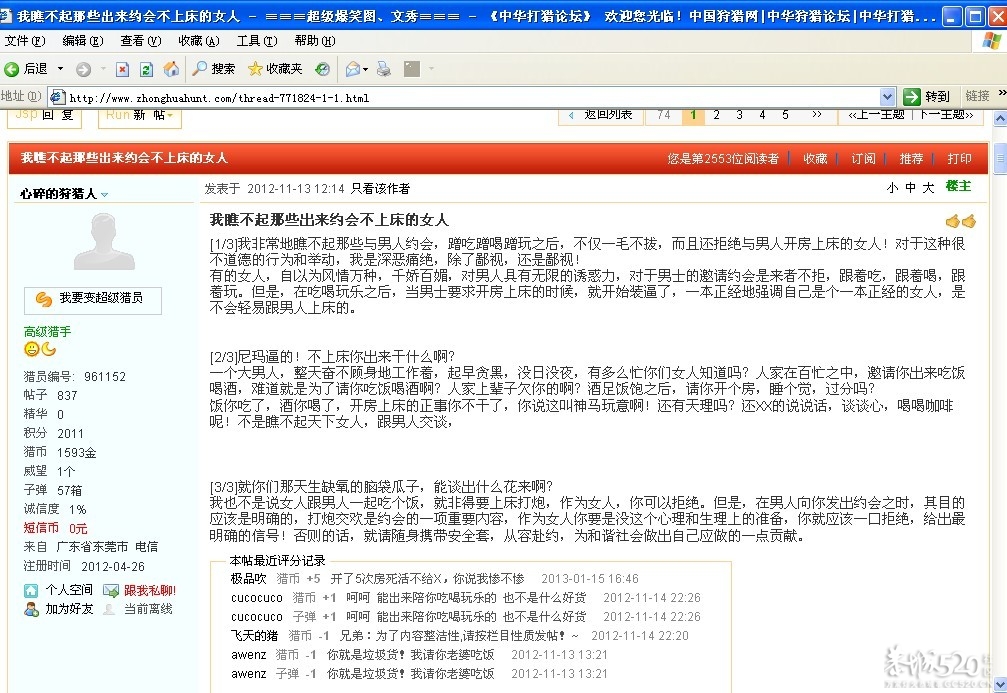The image size is (1007, 693).
Task: Click the Stop loading icon
Action: 122,69
